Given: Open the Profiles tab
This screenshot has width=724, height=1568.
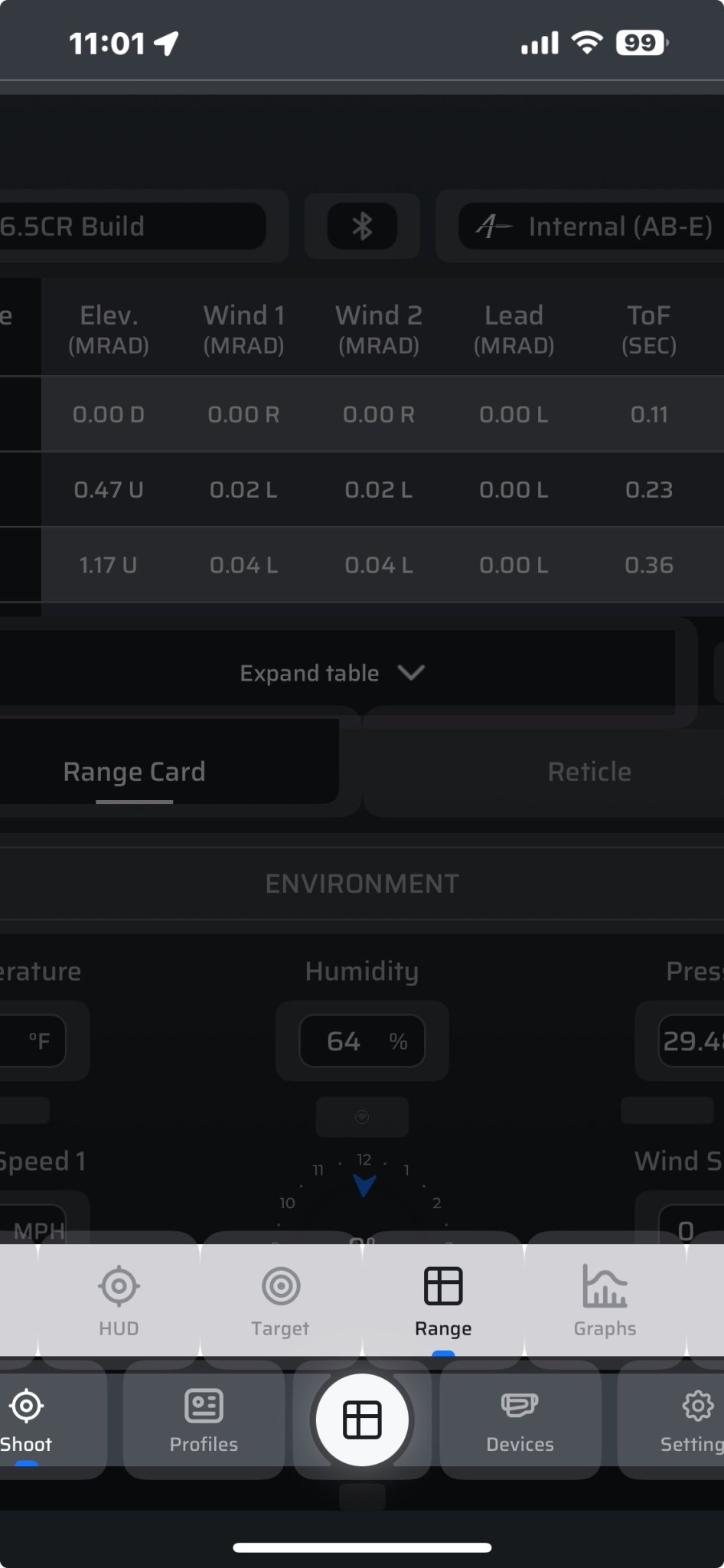Looking at the screenshot, I should 204,1420.
